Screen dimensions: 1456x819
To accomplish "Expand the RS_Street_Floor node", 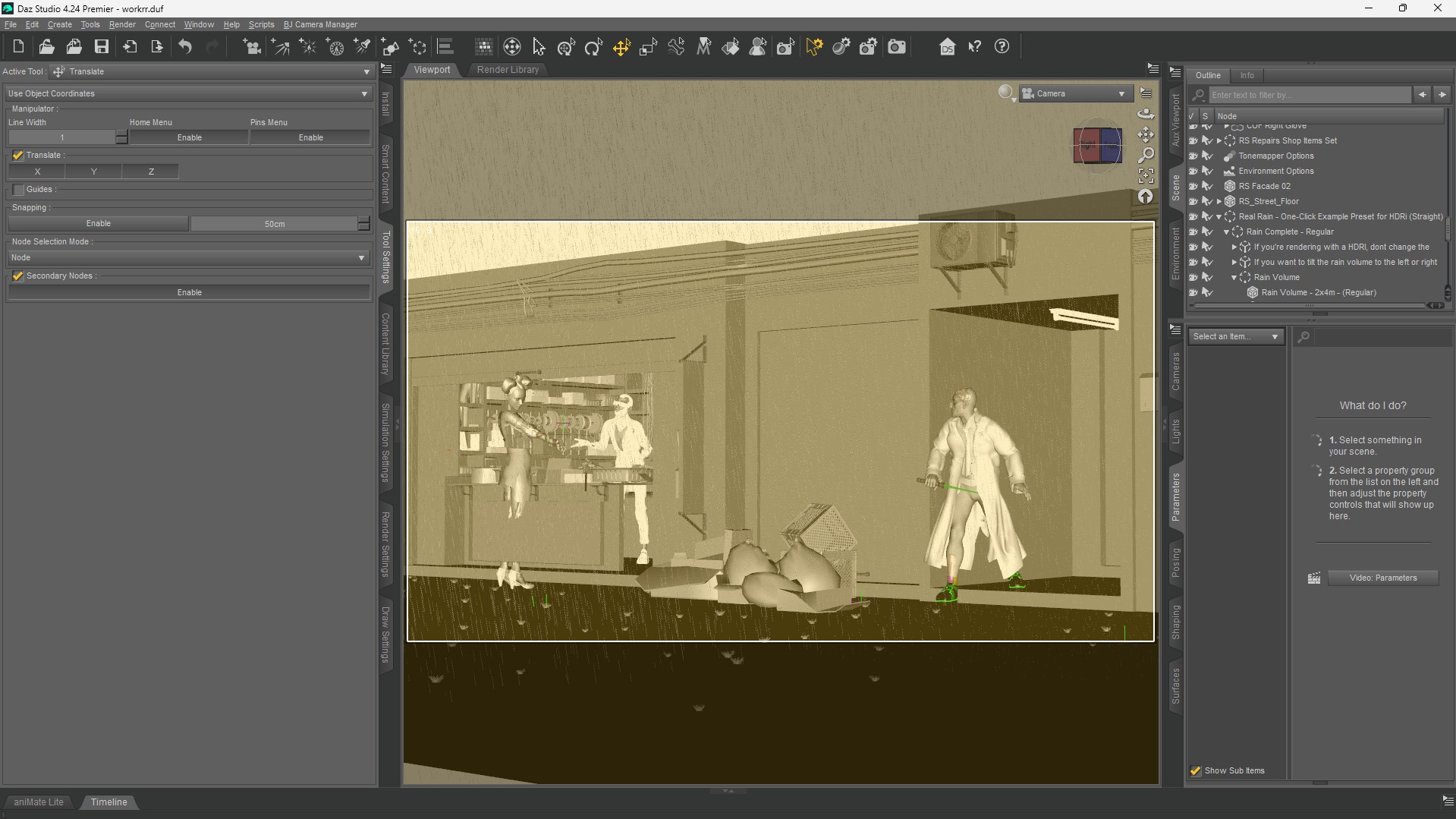I will click(x=1219, y=202).
